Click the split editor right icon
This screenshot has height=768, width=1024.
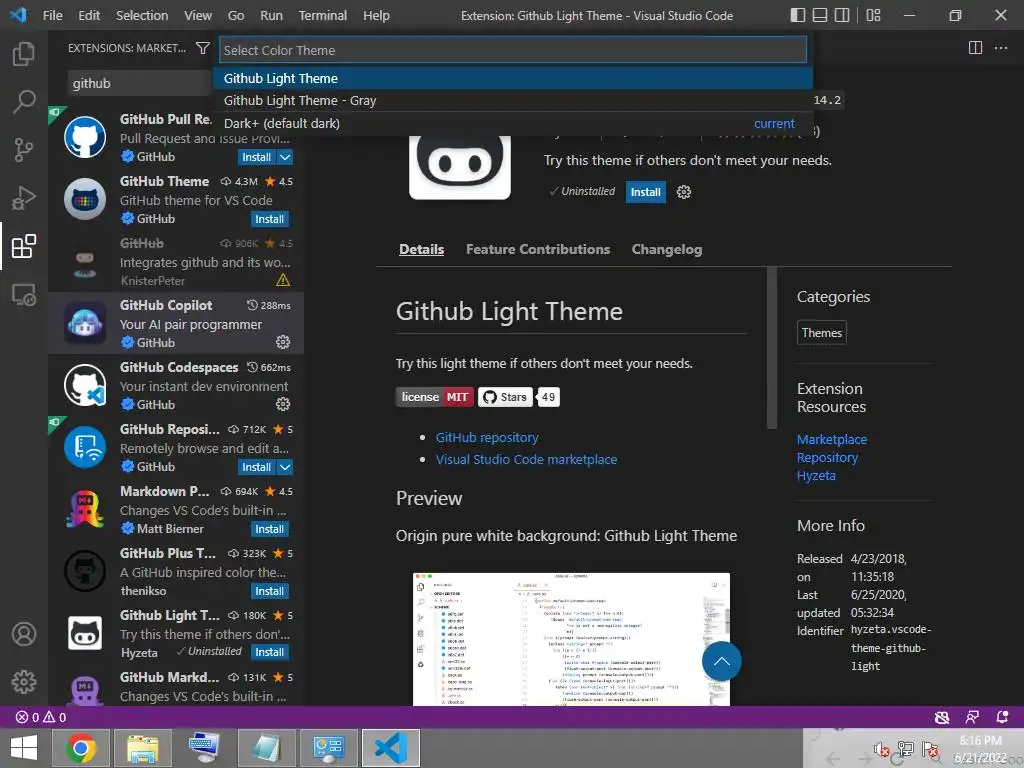click(975, 48)
